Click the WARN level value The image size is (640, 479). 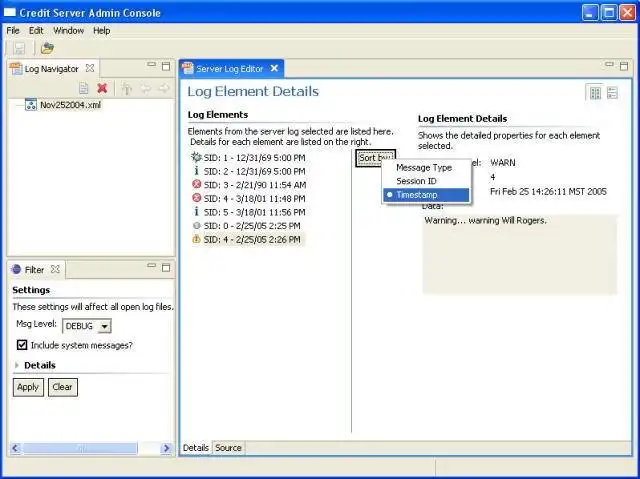[x=503, y=163]
